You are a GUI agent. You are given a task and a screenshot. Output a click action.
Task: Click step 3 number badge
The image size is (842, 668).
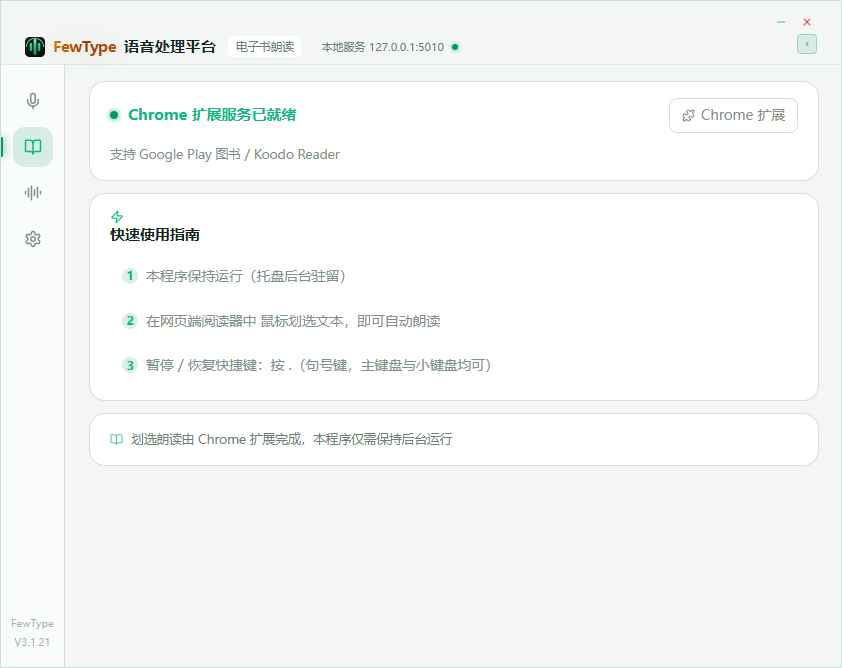click(129, 365)
